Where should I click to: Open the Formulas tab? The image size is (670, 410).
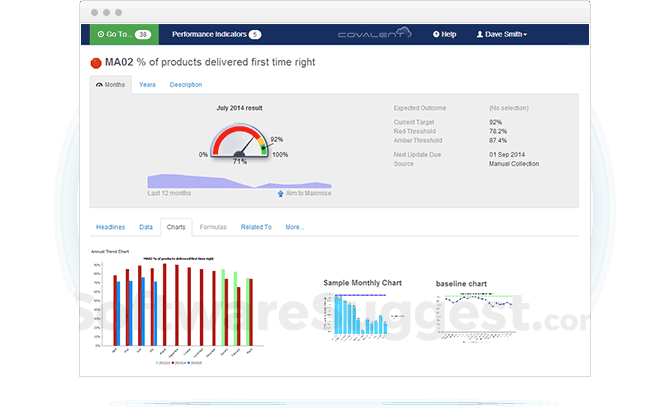[213, 227]
